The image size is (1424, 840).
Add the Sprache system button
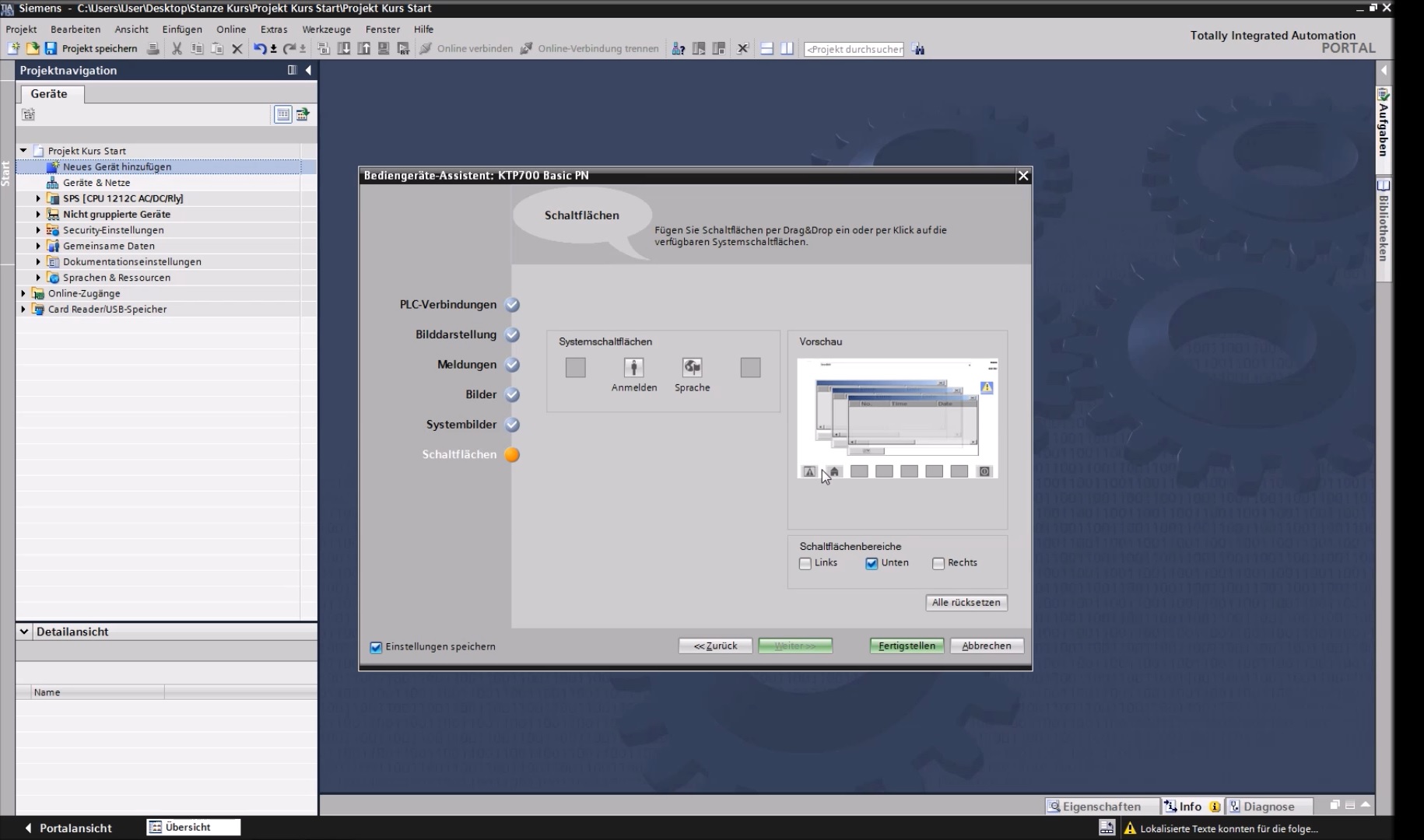(692, 367)
